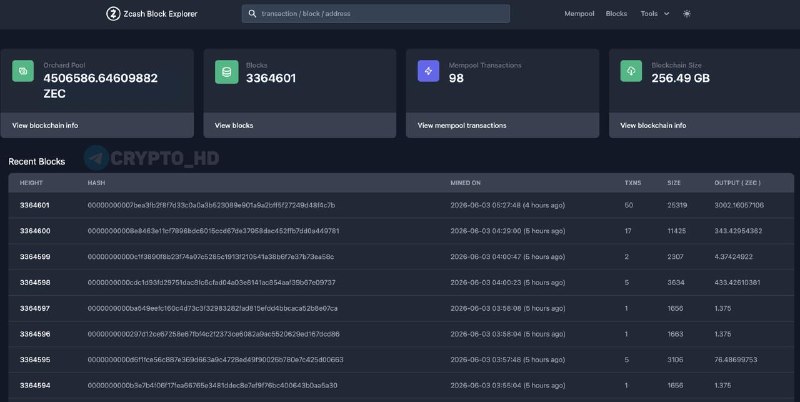
Task: Open View blockchain info under Blockchain Size
Action: pyautogui.click(x=653, y=125)
